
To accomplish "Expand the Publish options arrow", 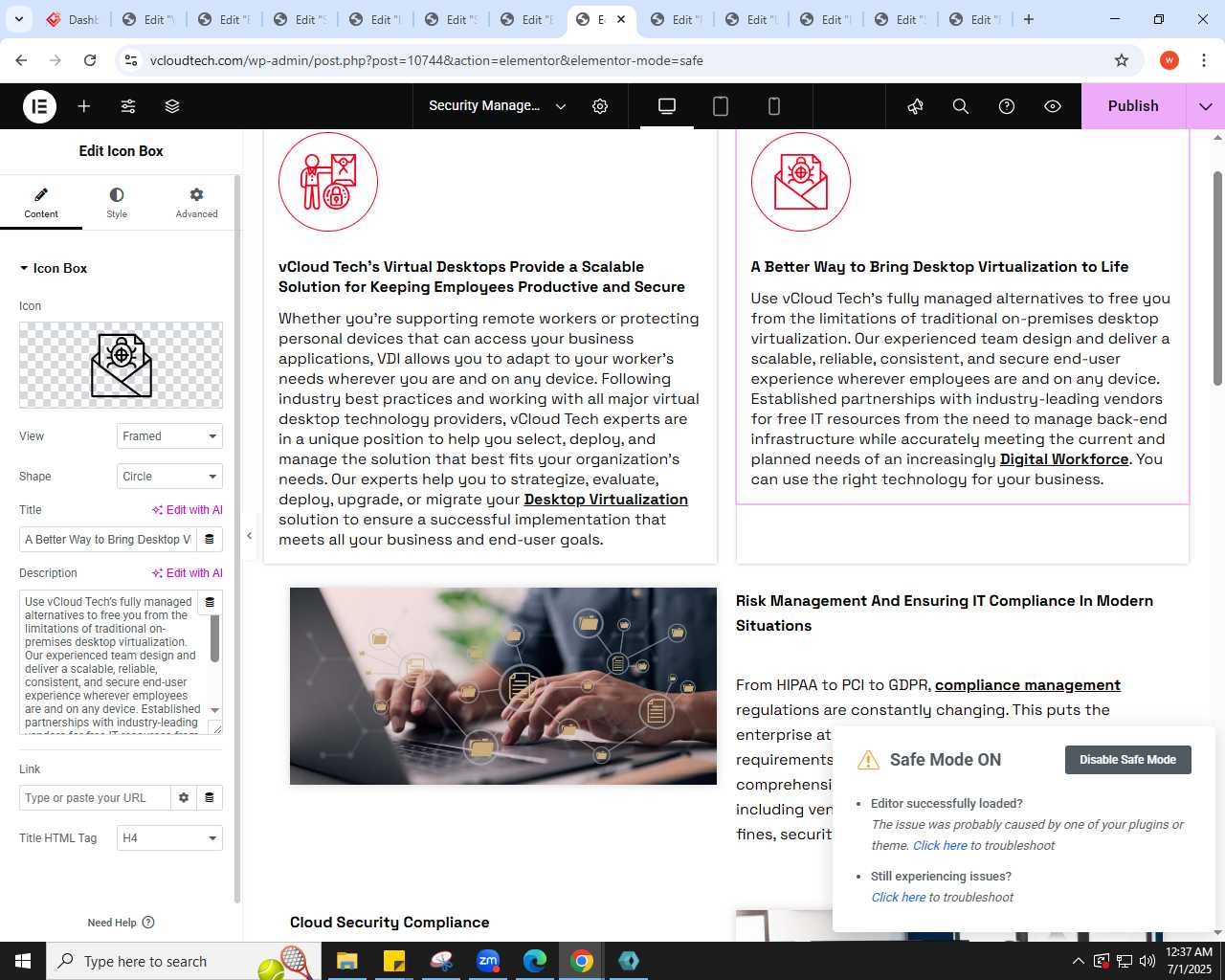I will pyautogui.click(x=1206, y=106).
